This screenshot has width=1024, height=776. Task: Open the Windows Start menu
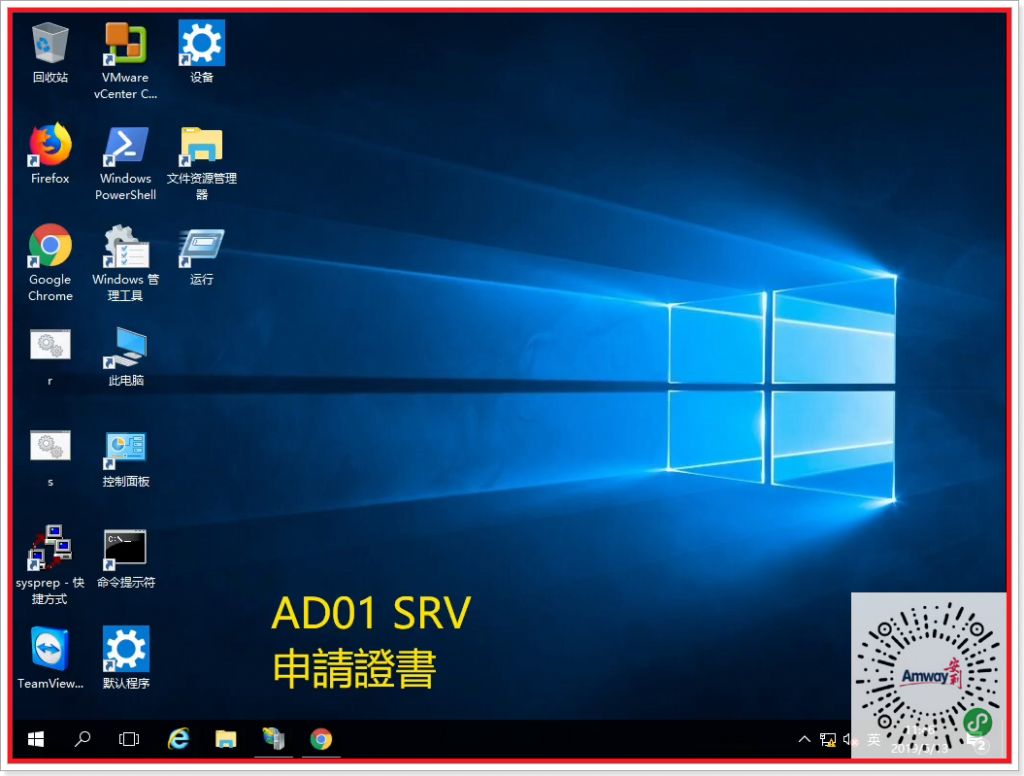pyautogui.click(x=36, y=739)
